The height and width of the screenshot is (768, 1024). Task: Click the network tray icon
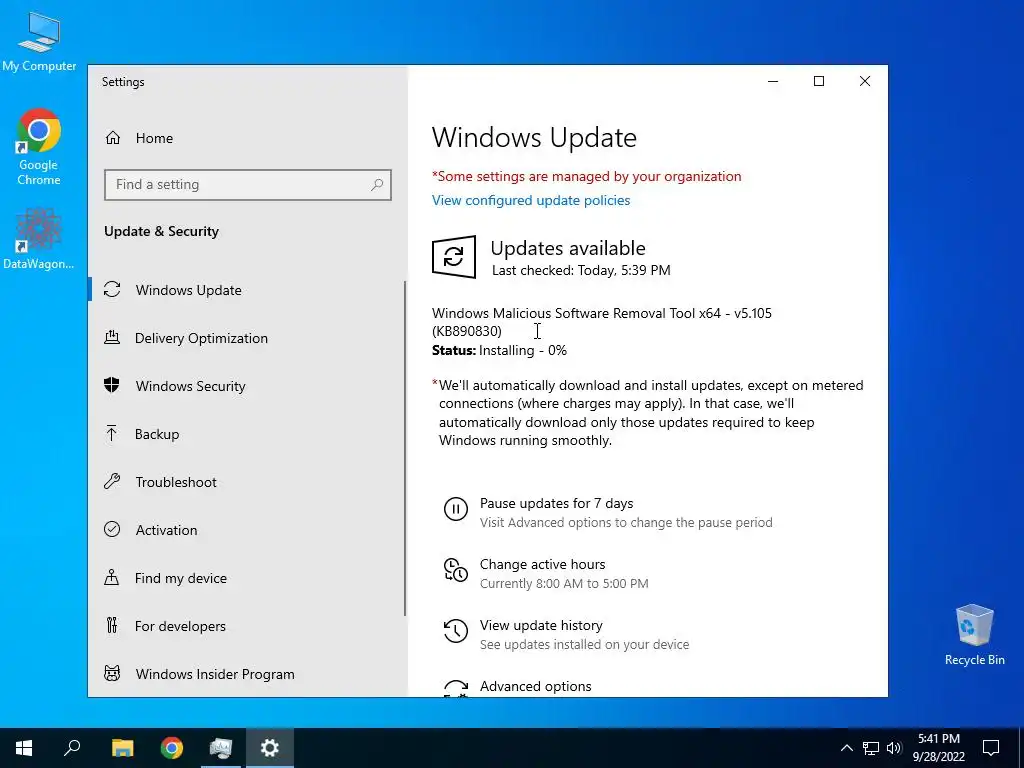[x=871, y=748]
